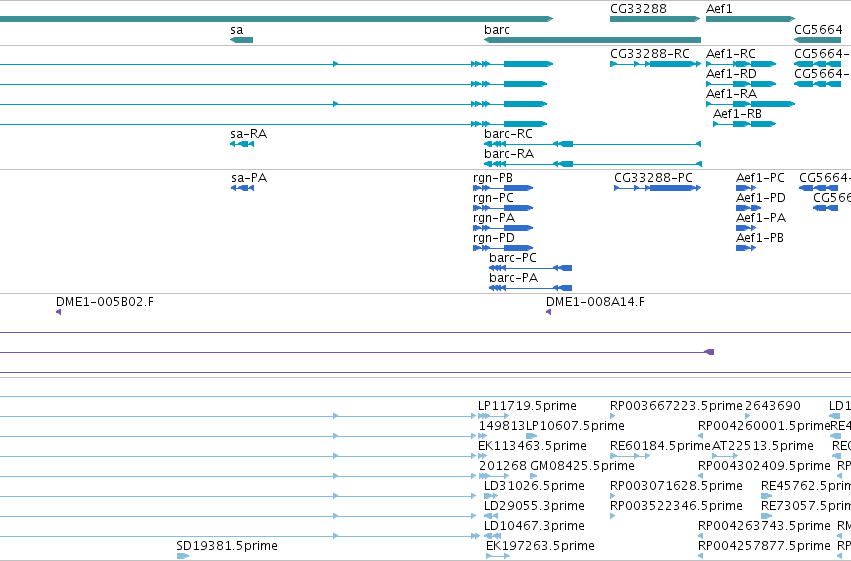Viewport: 851px width, 561px height.
Task: Select the barc-RC transcript label
Action: pyautogui.click(x=509, y=134)
